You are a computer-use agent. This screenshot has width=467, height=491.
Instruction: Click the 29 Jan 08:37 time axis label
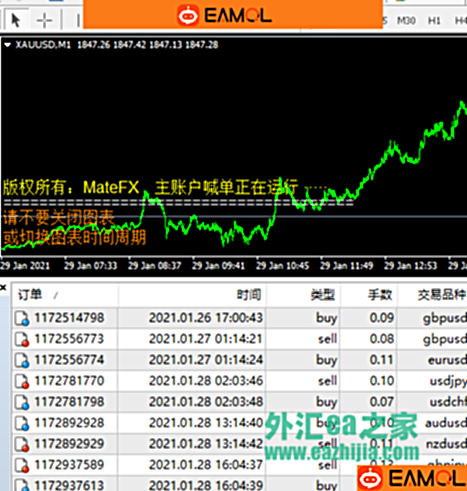point(154,266)
